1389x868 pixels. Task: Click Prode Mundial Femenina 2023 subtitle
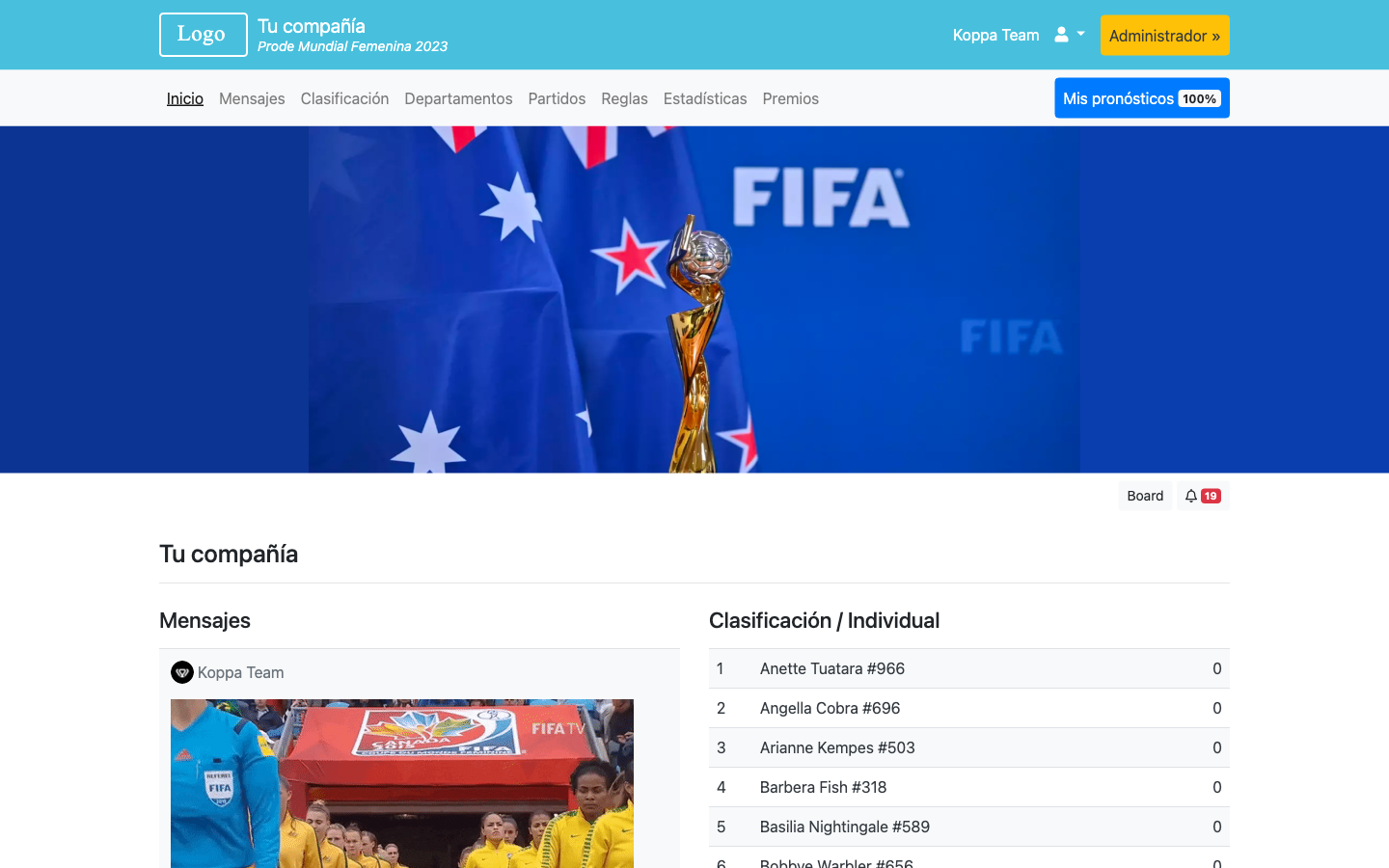(x=352, y=46)
